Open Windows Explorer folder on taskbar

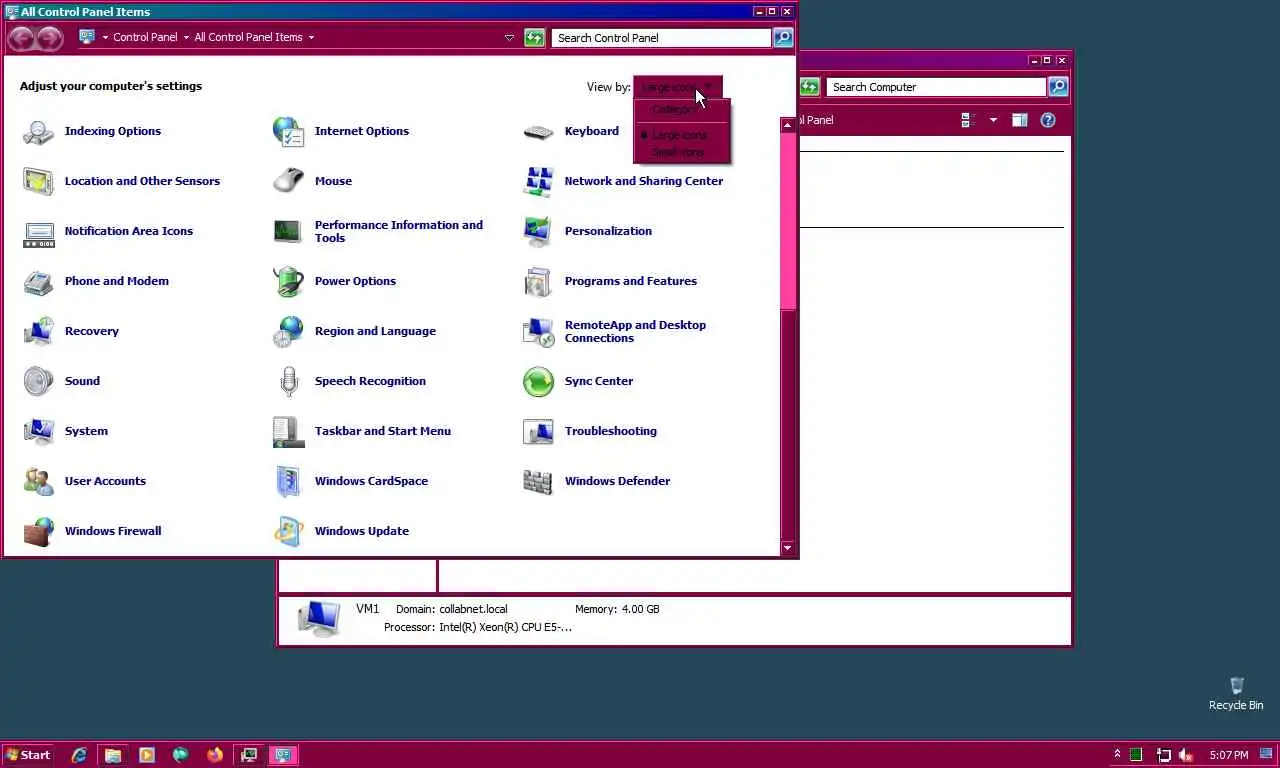point(113,755)
